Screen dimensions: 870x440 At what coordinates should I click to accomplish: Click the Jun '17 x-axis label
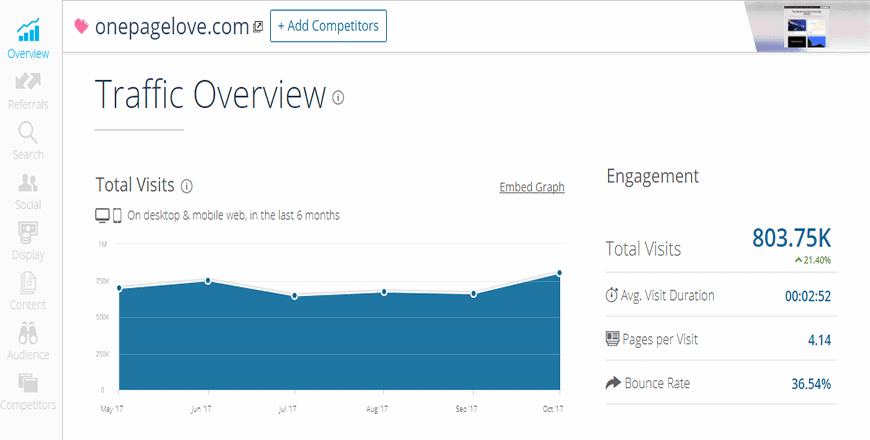tap(201, 409)
